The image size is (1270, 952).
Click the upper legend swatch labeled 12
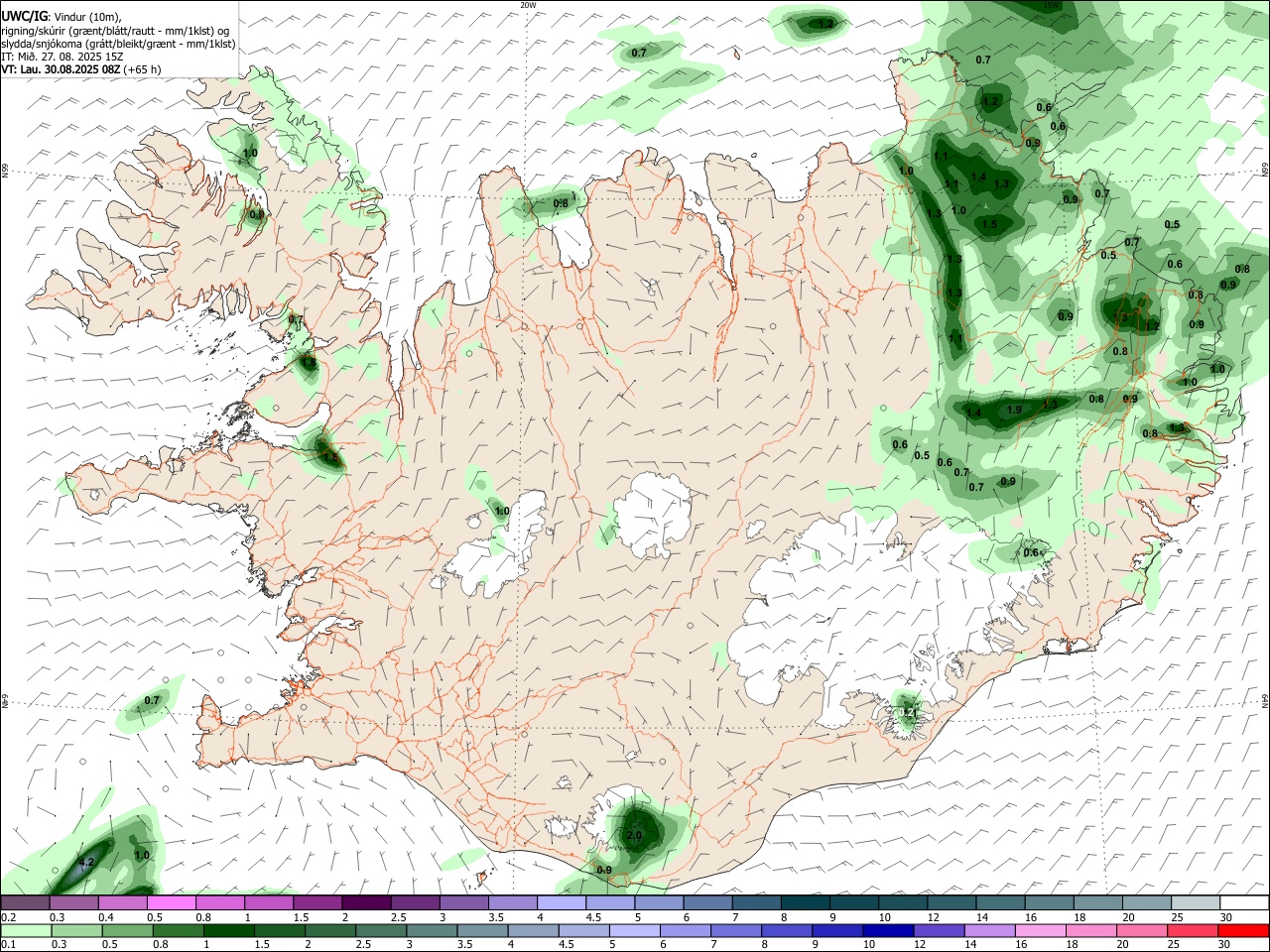point(952,903)
